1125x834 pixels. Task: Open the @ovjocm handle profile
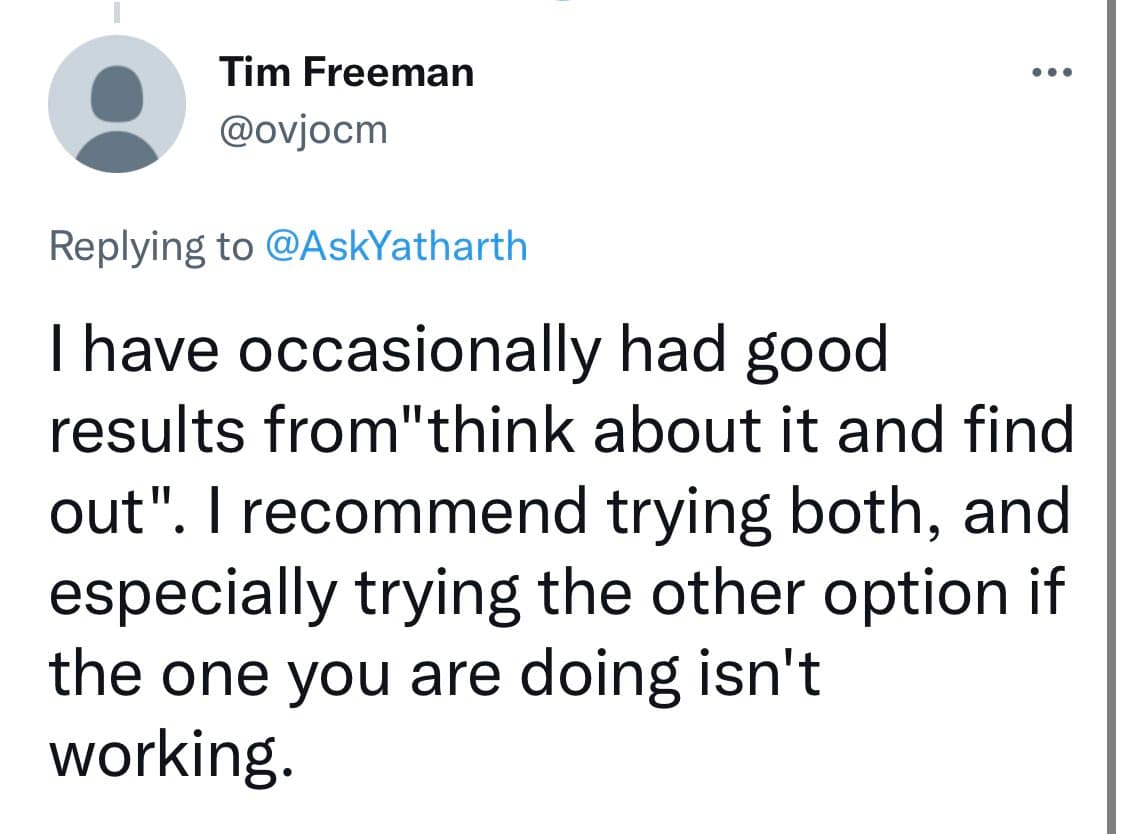302,130
